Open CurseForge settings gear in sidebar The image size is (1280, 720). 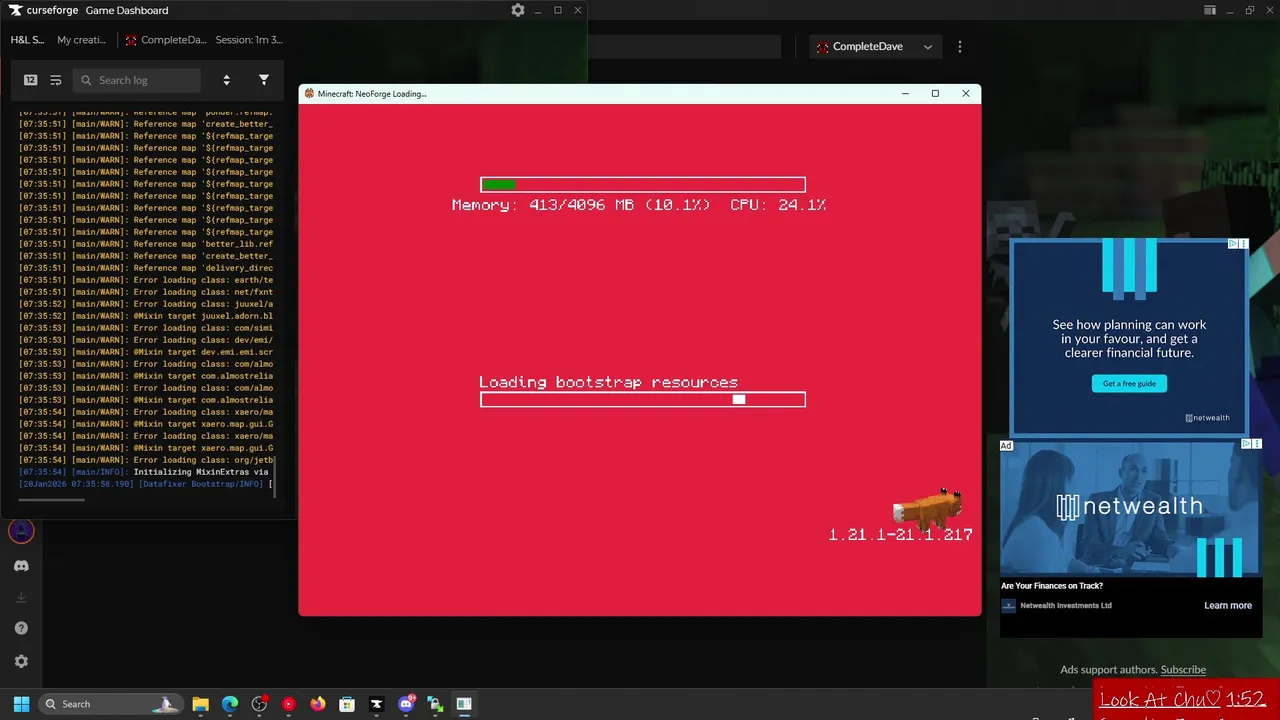(x=21, y=661)
